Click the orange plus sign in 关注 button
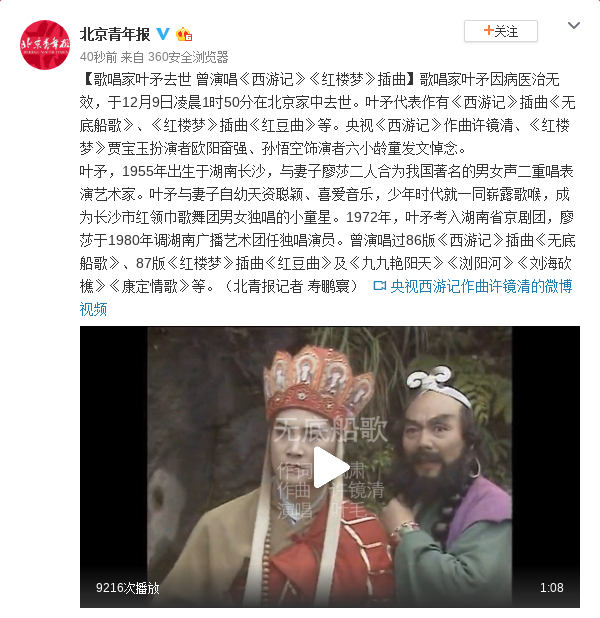The image size is (600, 618). pos(488,30)
